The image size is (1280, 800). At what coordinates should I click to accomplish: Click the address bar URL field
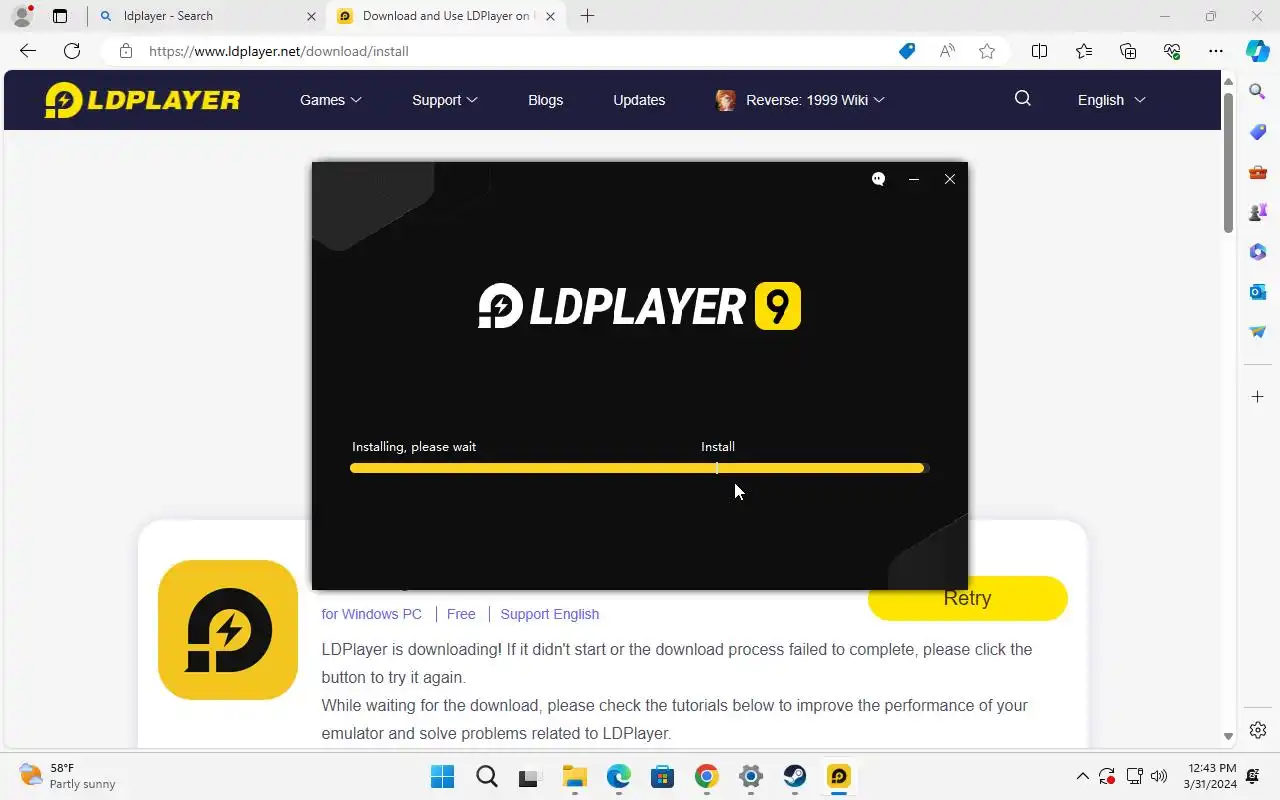point(500,51)
